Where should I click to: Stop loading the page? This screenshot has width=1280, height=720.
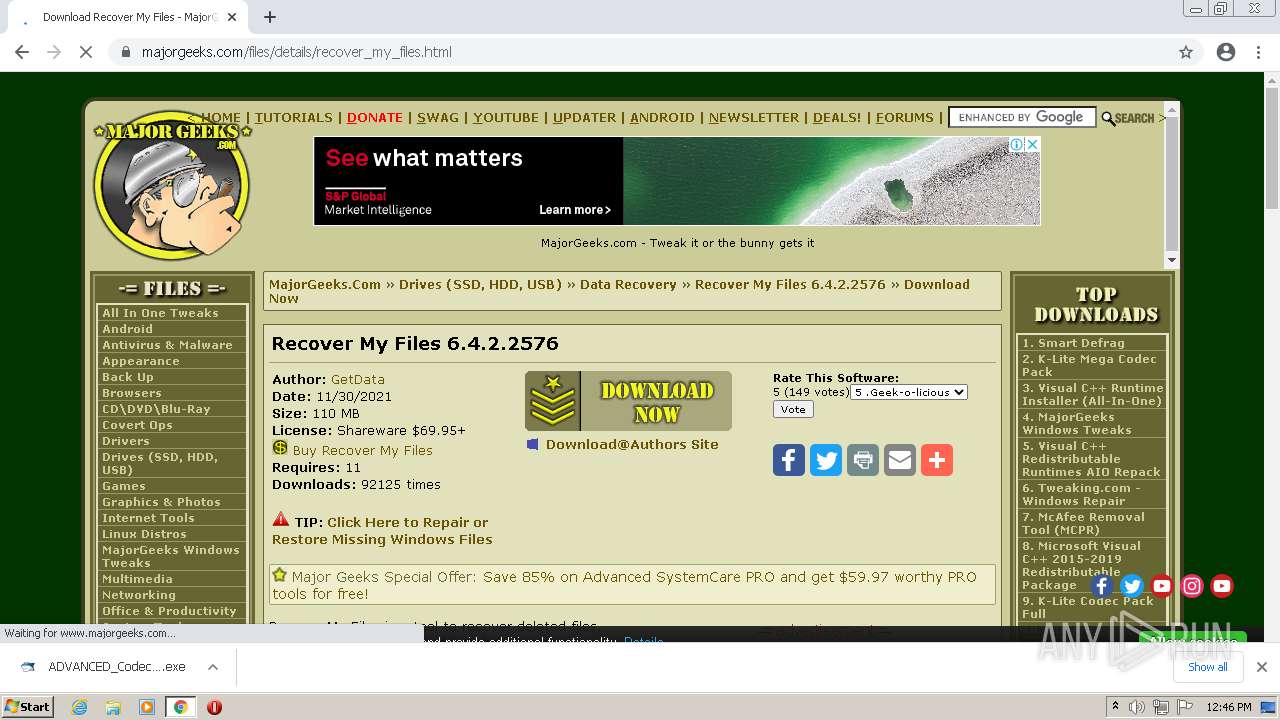pyautogui.click(x=86, y=52)
